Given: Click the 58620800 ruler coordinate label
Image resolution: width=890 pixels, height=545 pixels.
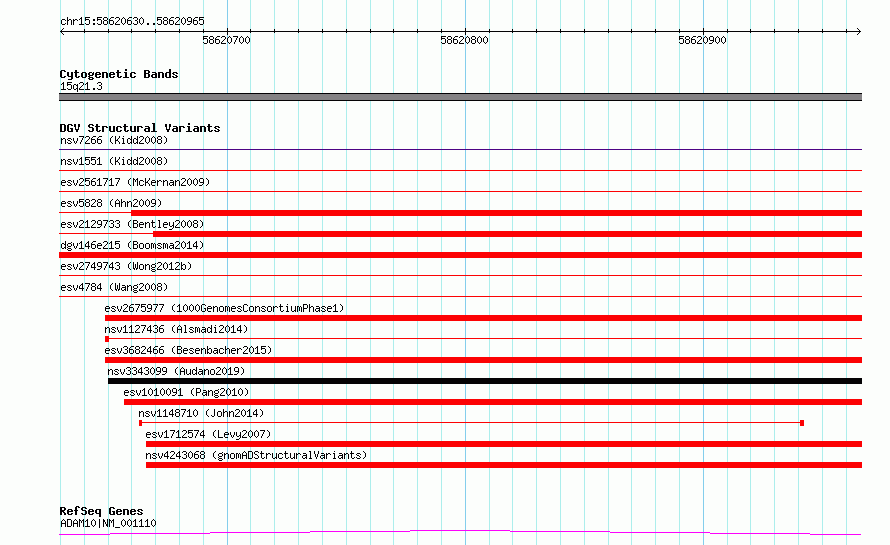Looking at the screenshot, I should pyautogui.click(x=464, y=40).
